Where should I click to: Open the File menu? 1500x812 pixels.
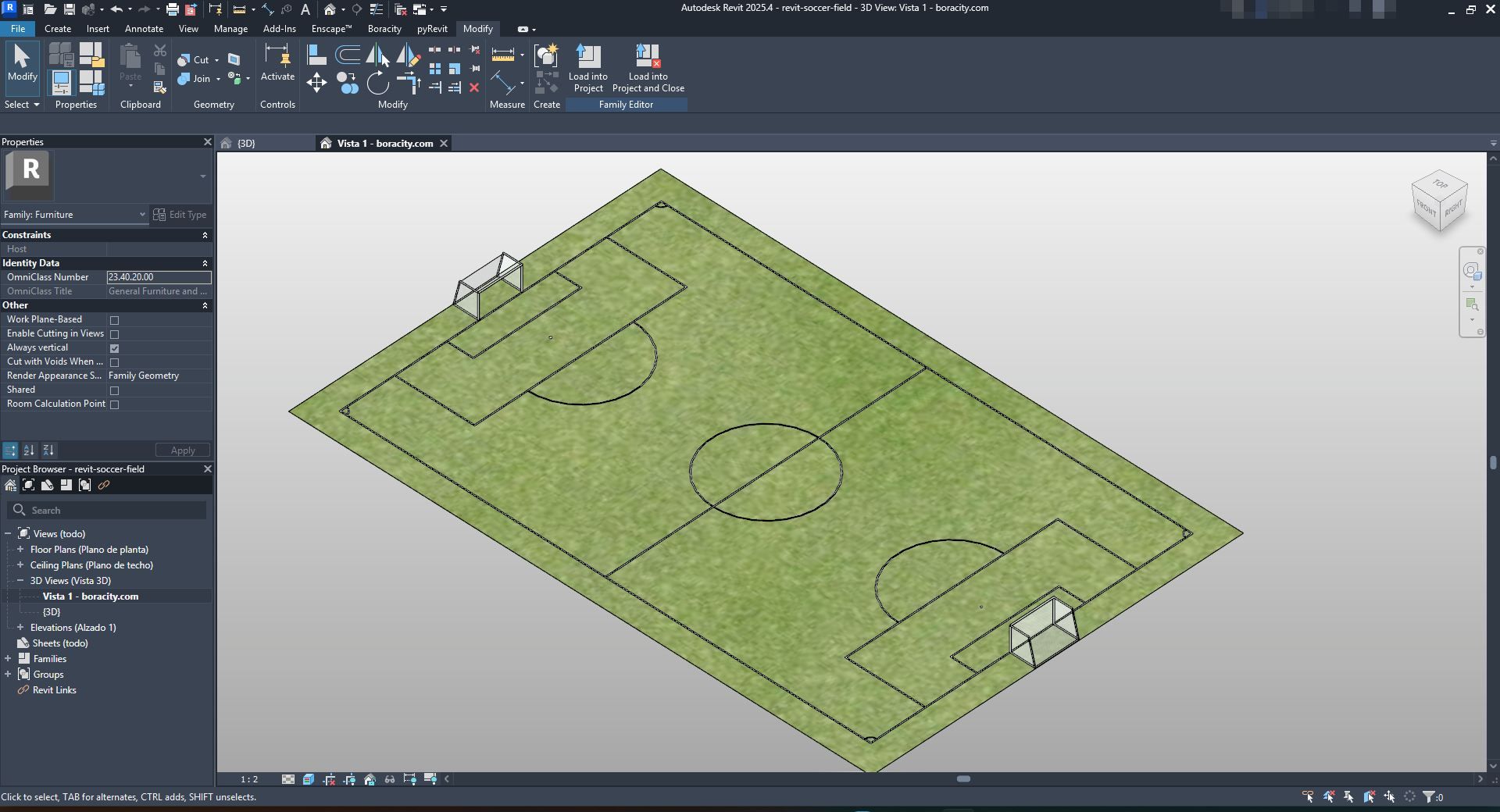[18, 29]
